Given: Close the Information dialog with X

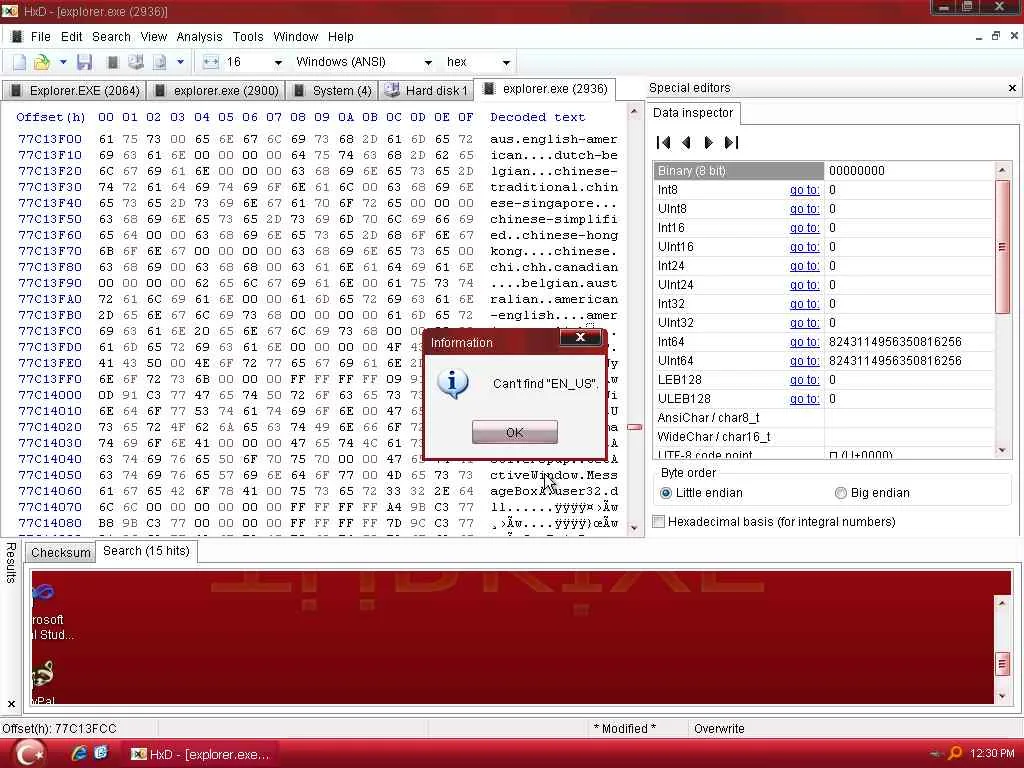Looking at the screenshot, I should click(x=580, y=337).
